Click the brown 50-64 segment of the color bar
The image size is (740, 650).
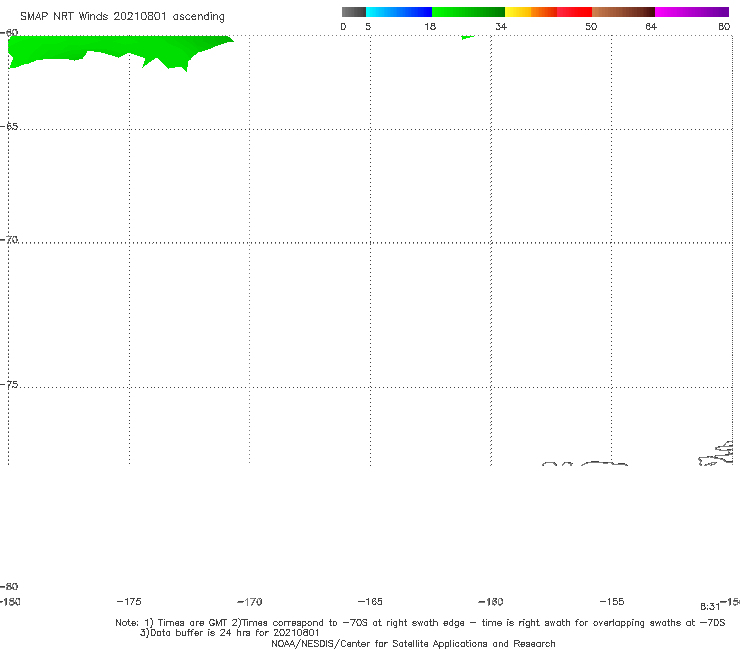coord(623,12)
